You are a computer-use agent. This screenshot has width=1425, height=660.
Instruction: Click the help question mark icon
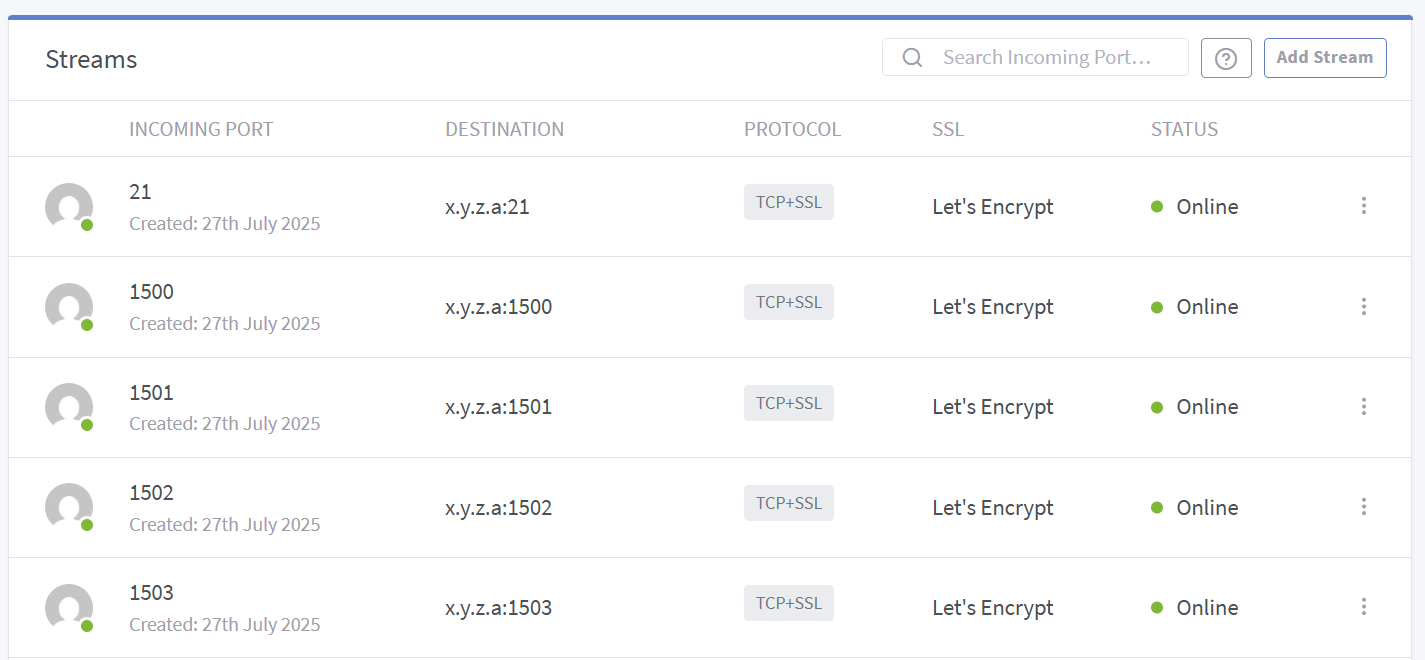click(1226, 58)
